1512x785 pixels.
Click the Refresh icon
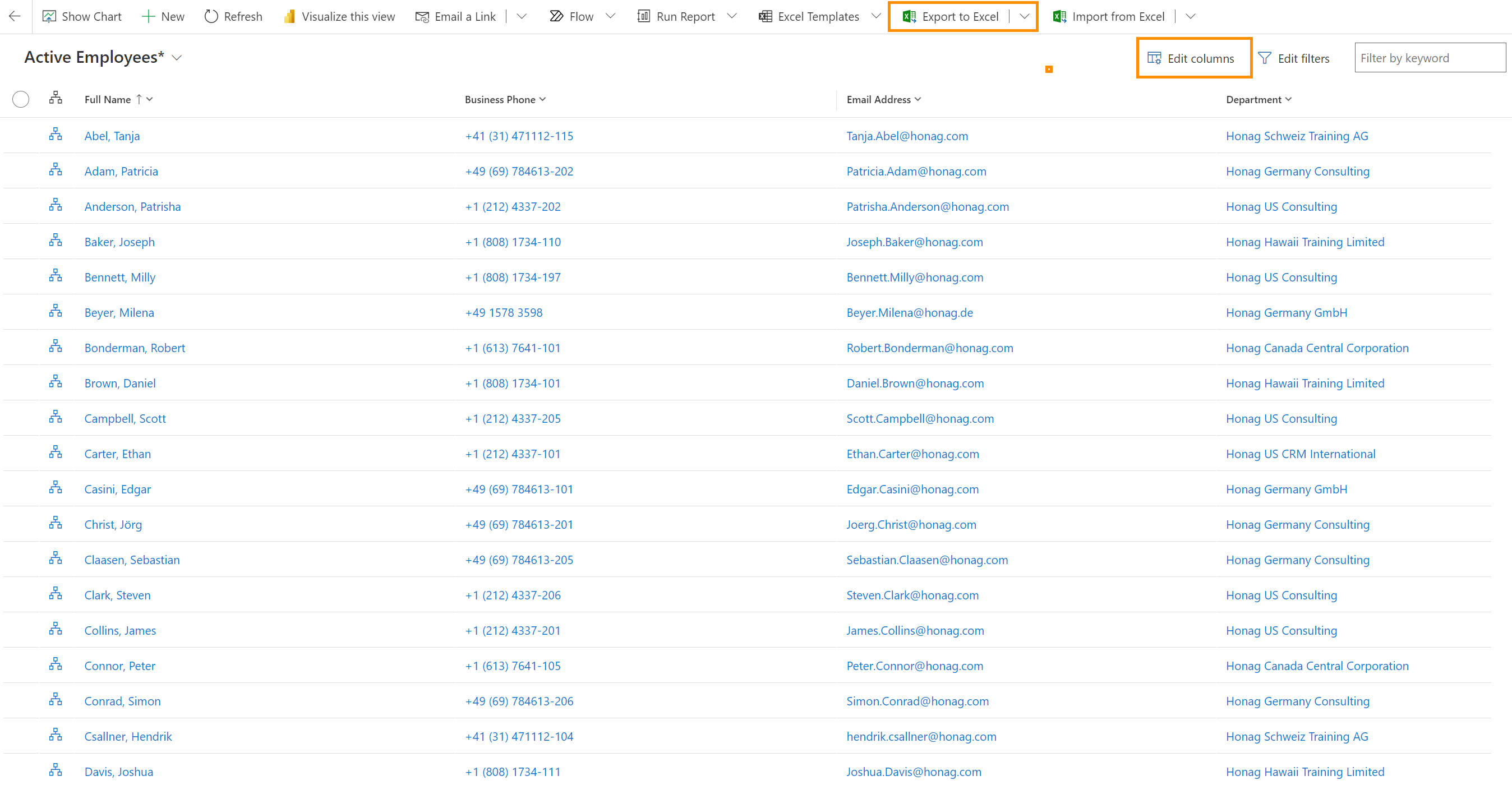click(211, 16)
